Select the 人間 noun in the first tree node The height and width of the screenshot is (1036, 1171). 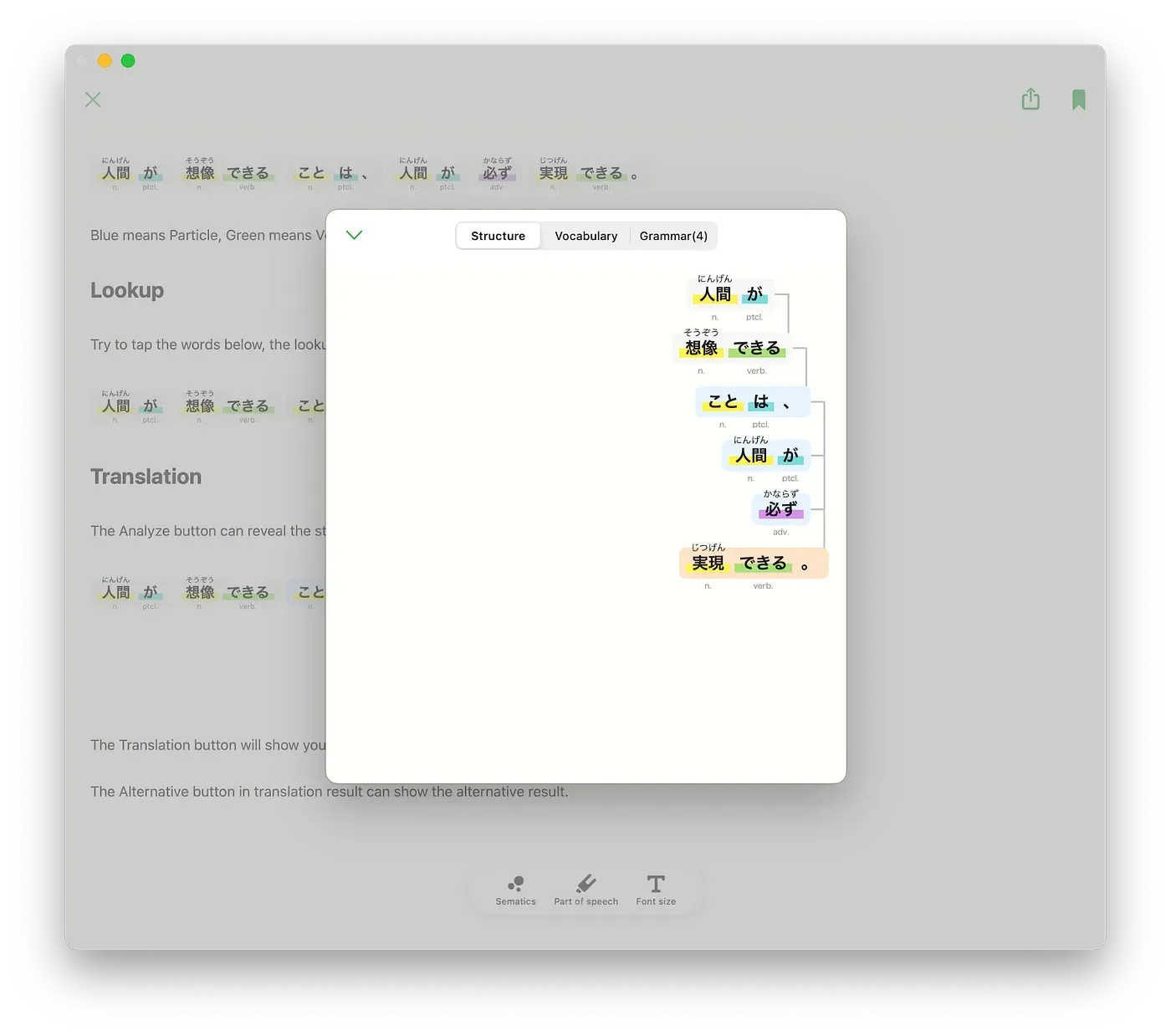click(715, 294)
